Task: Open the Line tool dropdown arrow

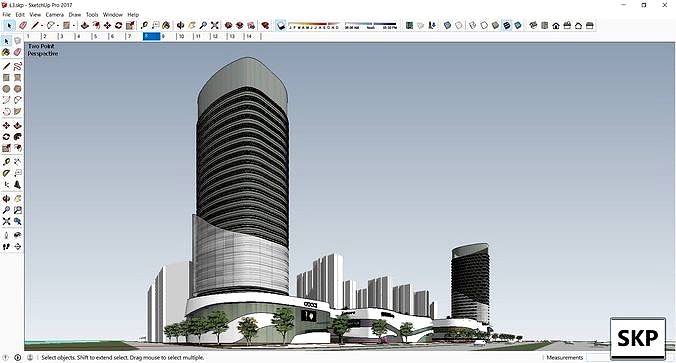Action: click(x=42, y=26)
